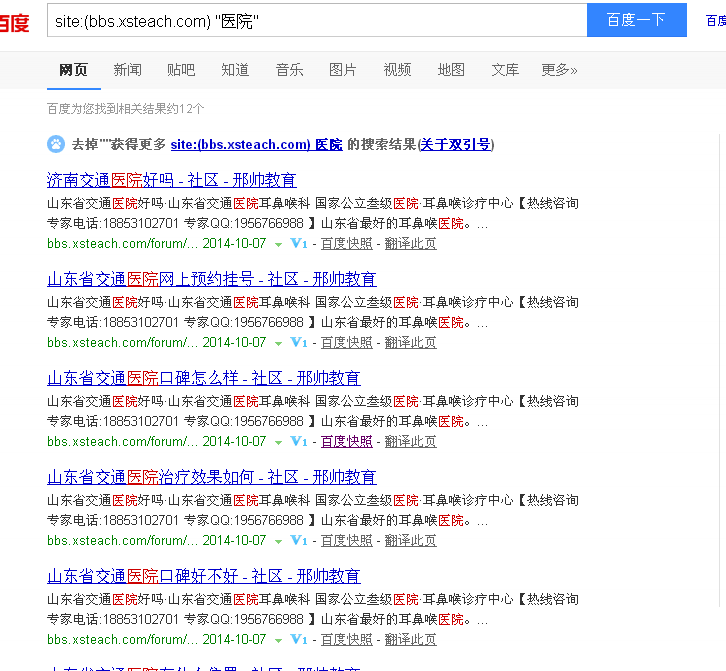Expand the dropdown arrow under 口碑怎么样 result
The height and width of the screenshot is (671, 726).
278,443
